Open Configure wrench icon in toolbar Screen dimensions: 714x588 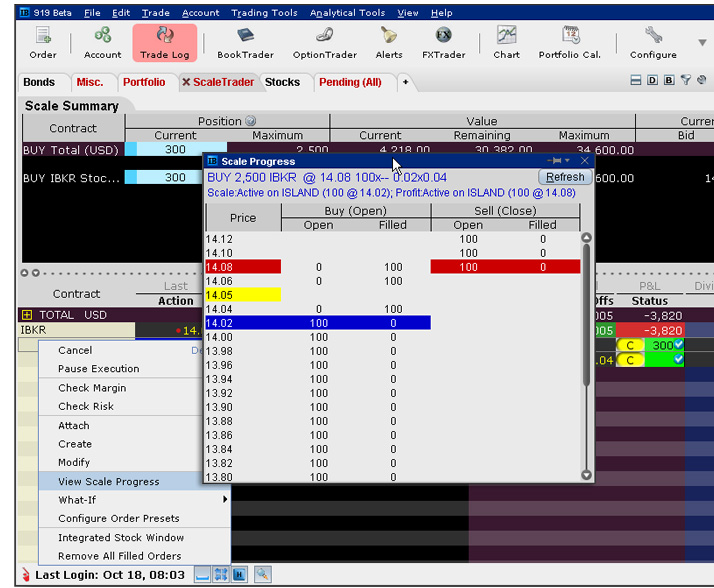tap(653, 43)
